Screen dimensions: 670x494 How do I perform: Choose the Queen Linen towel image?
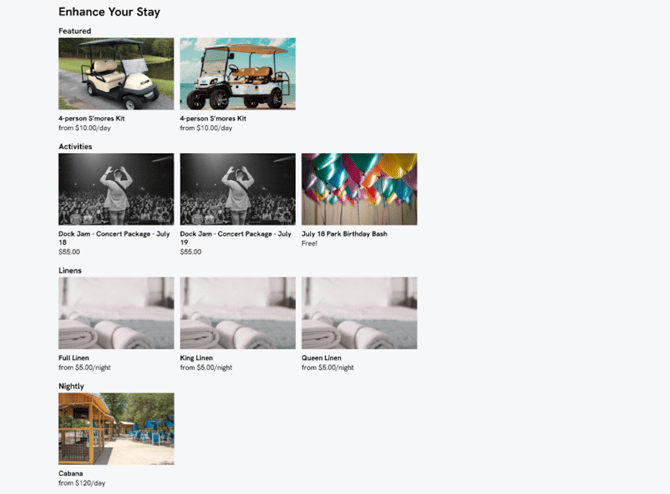pos(359,313)
